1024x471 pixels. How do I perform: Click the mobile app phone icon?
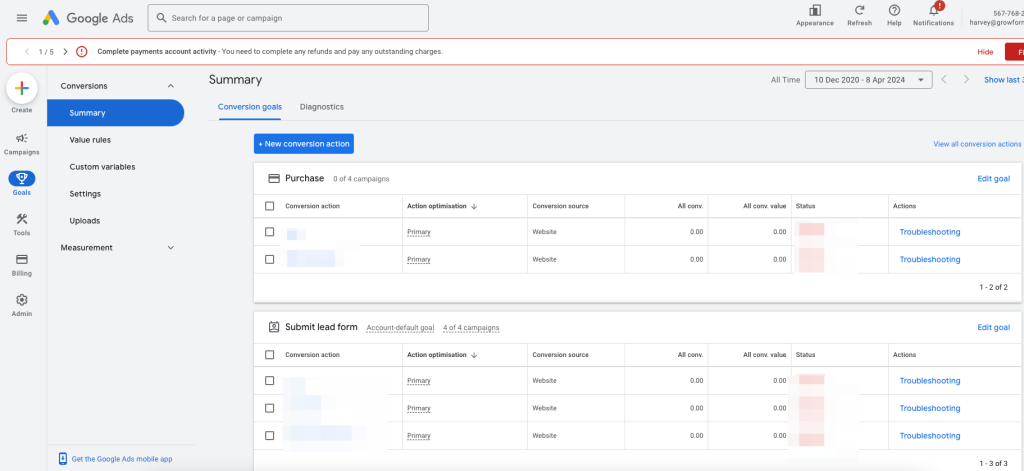63,459
